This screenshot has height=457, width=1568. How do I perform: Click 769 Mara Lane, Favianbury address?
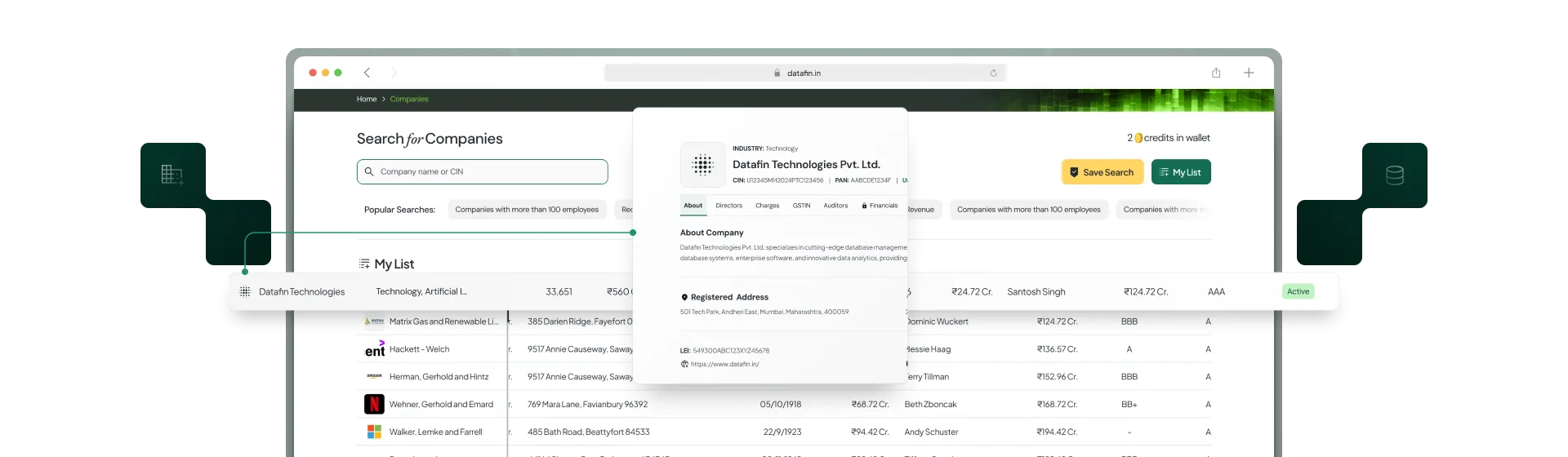tap(587, 405)
